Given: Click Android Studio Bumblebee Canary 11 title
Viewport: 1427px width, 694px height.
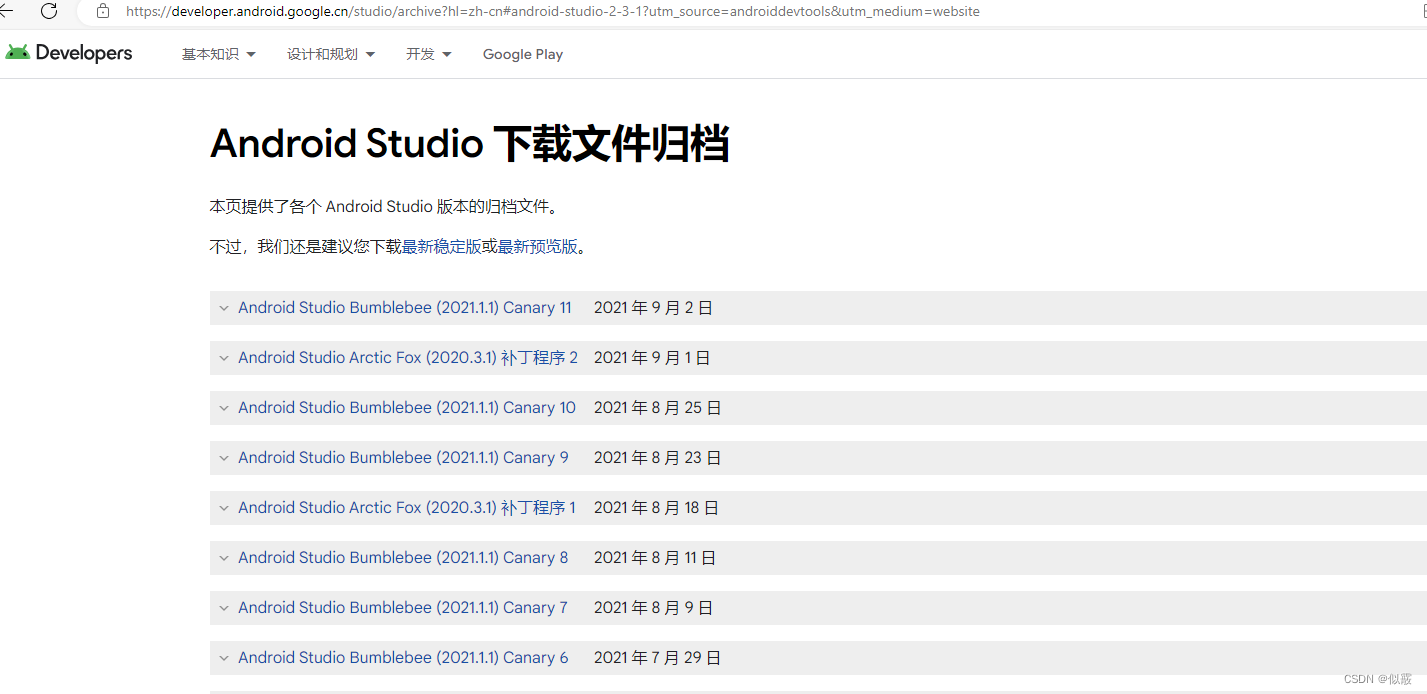Looking at the screenshot, I should coord(405,308).
